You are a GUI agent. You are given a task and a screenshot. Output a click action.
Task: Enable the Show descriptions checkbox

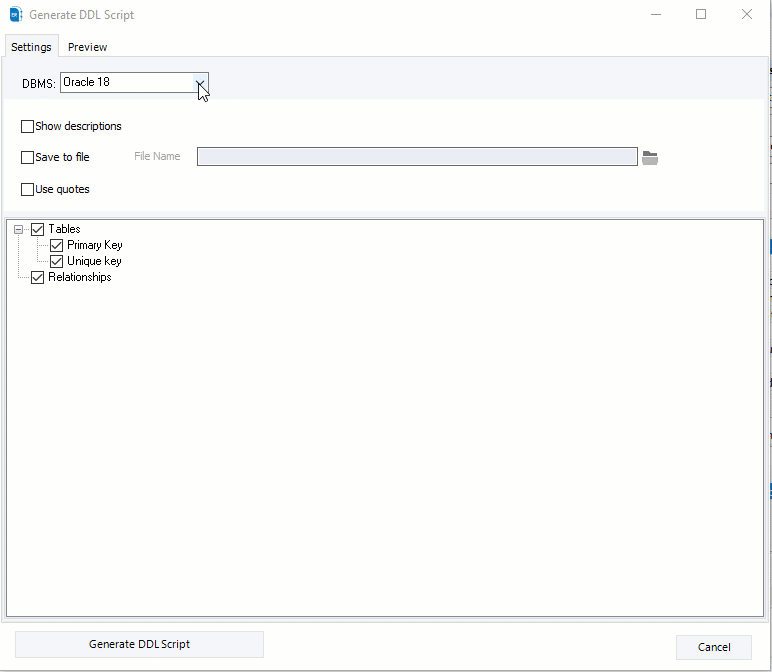coord(28,127)
